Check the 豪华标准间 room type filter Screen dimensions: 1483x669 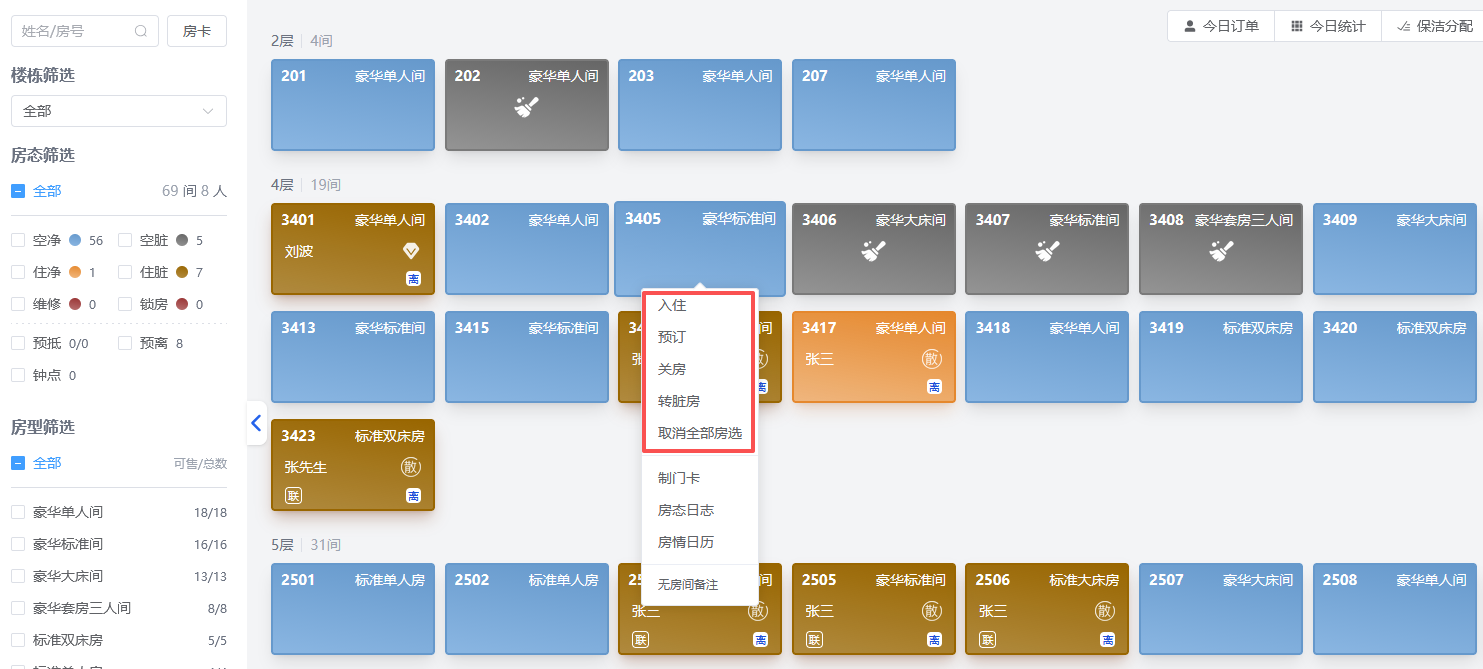pos(18,544)
